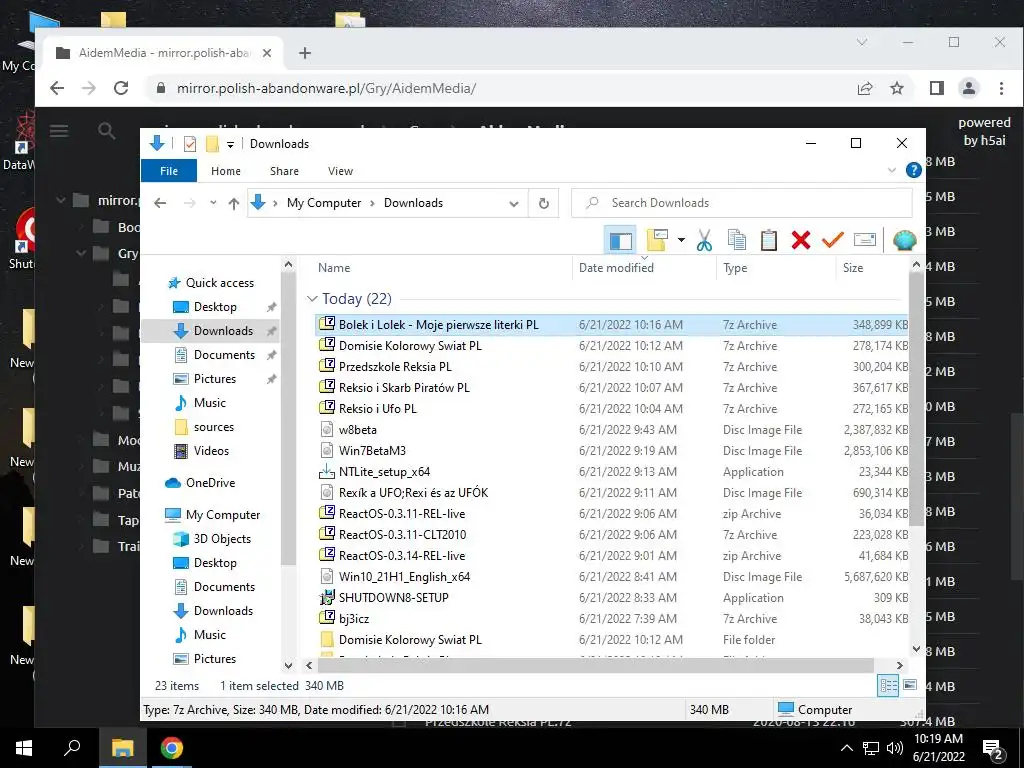Open the address bar history dropdown
This screenshot has width=1024, height=768.
[x=514, y=203]
